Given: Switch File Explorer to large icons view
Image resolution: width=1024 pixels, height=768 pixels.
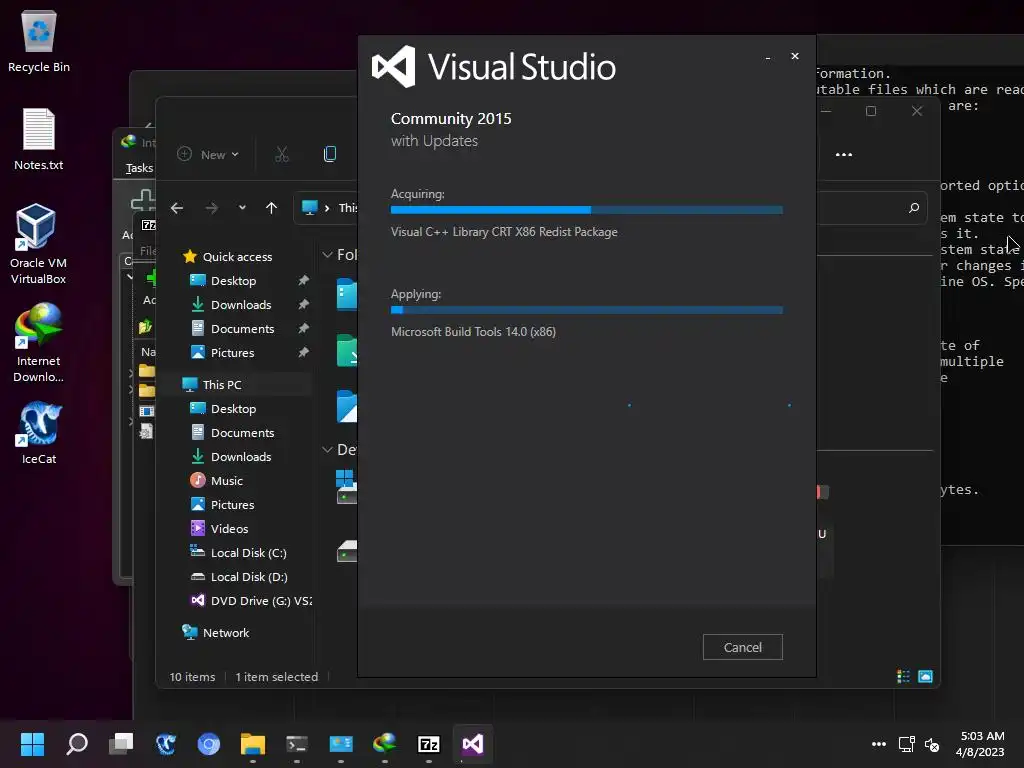Looking at the screenshot, I should click(925, 677).
